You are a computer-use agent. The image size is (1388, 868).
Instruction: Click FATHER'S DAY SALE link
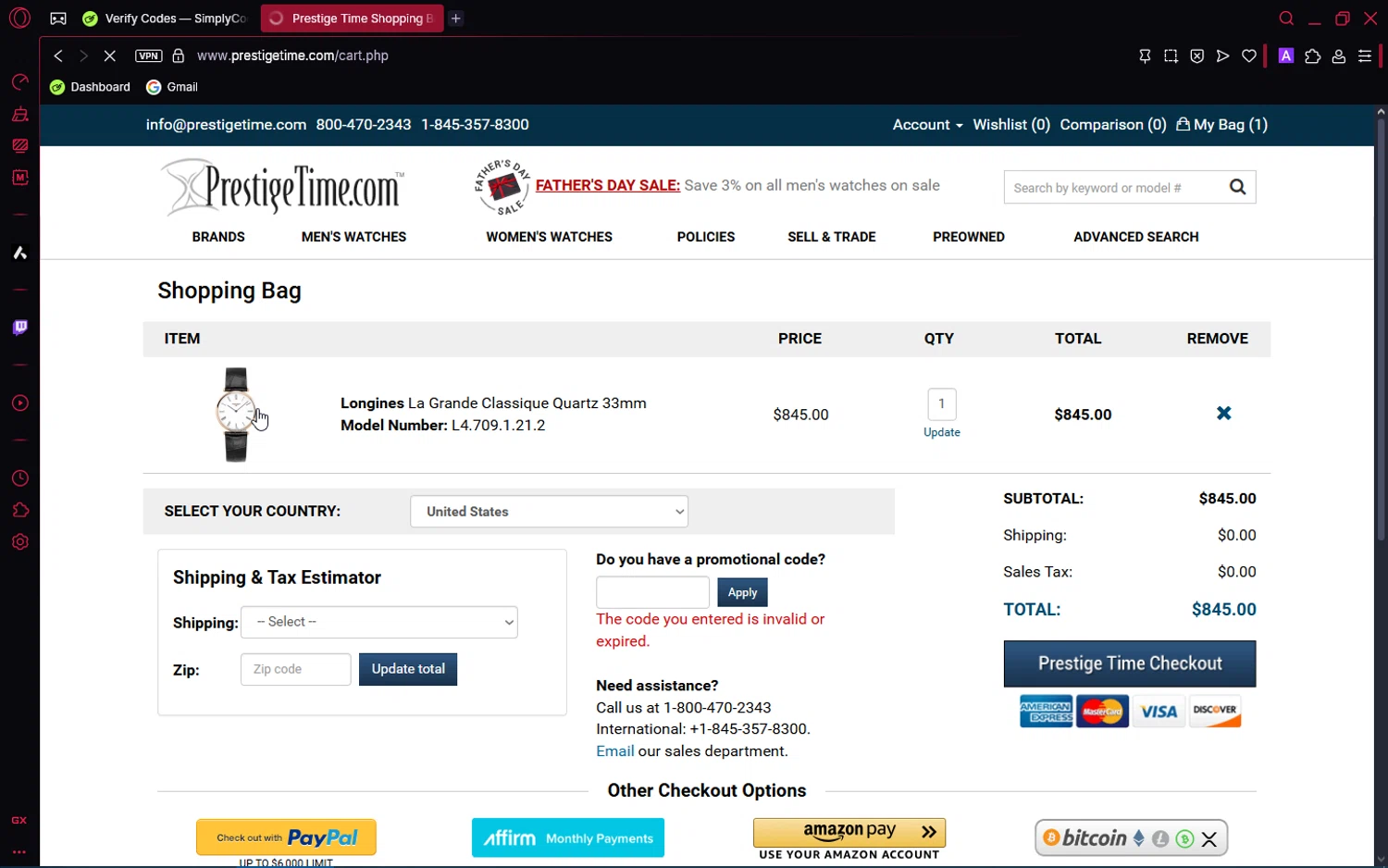[608, 185]
